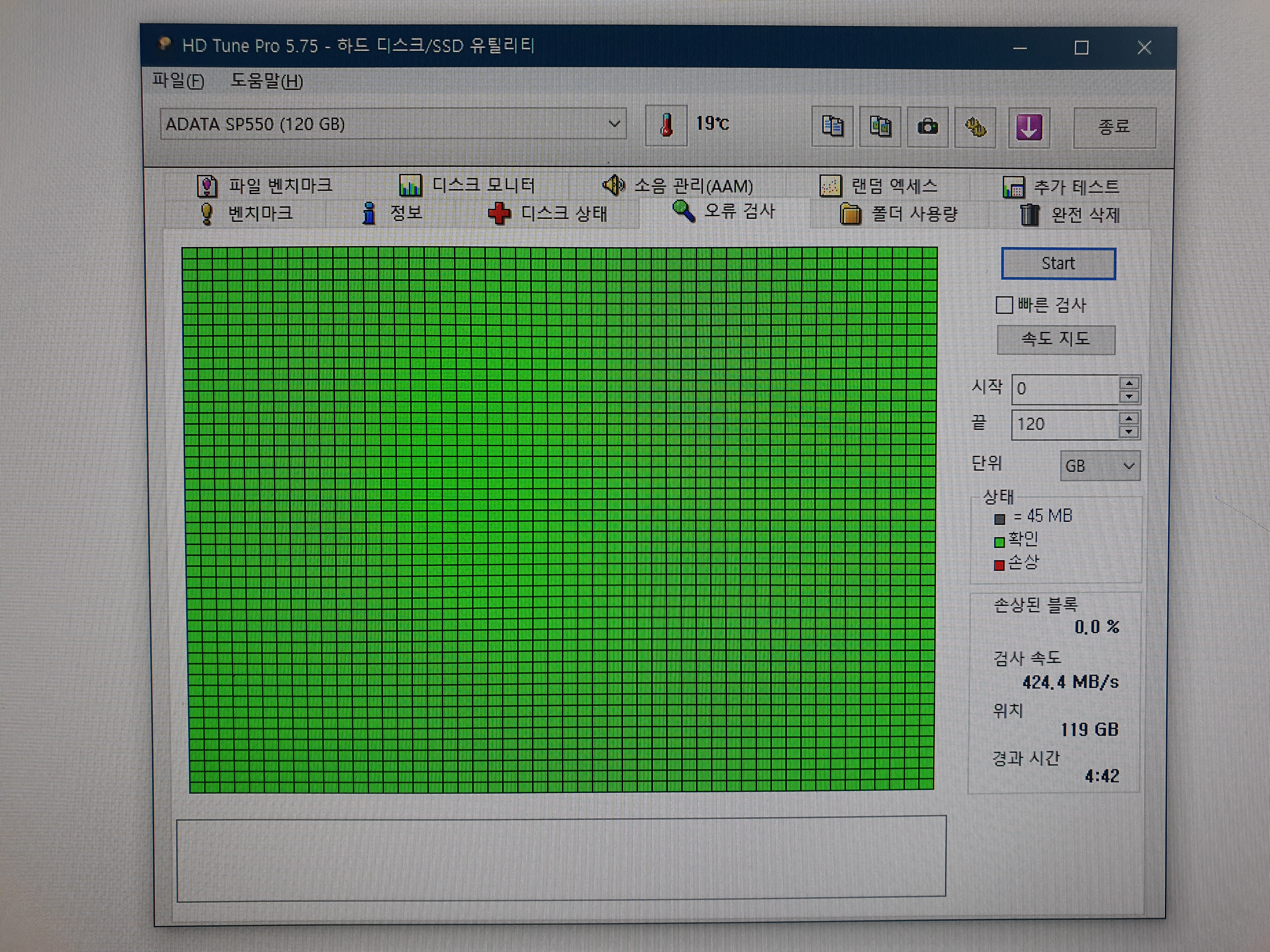
Task: Decrease the 시작 value with down arrow
Action: click(x=1129, y=397)
